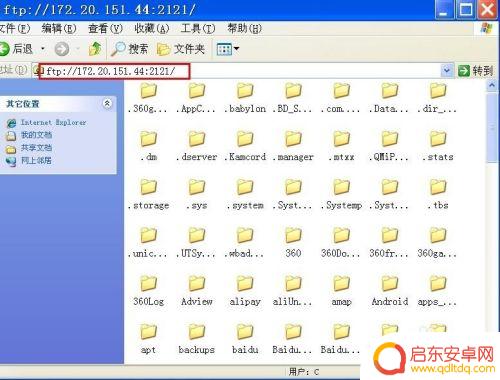Select the backups folder
This screenshot has height=380, width=500.
click(196, 339)
